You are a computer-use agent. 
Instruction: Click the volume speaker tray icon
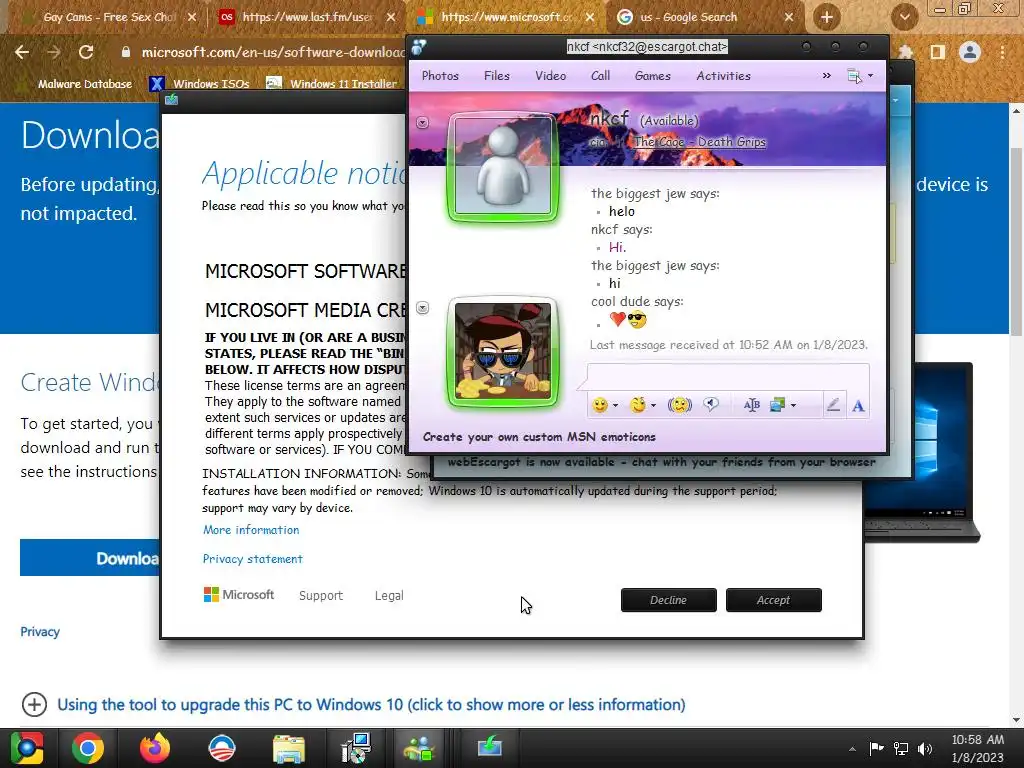point(925,749)
